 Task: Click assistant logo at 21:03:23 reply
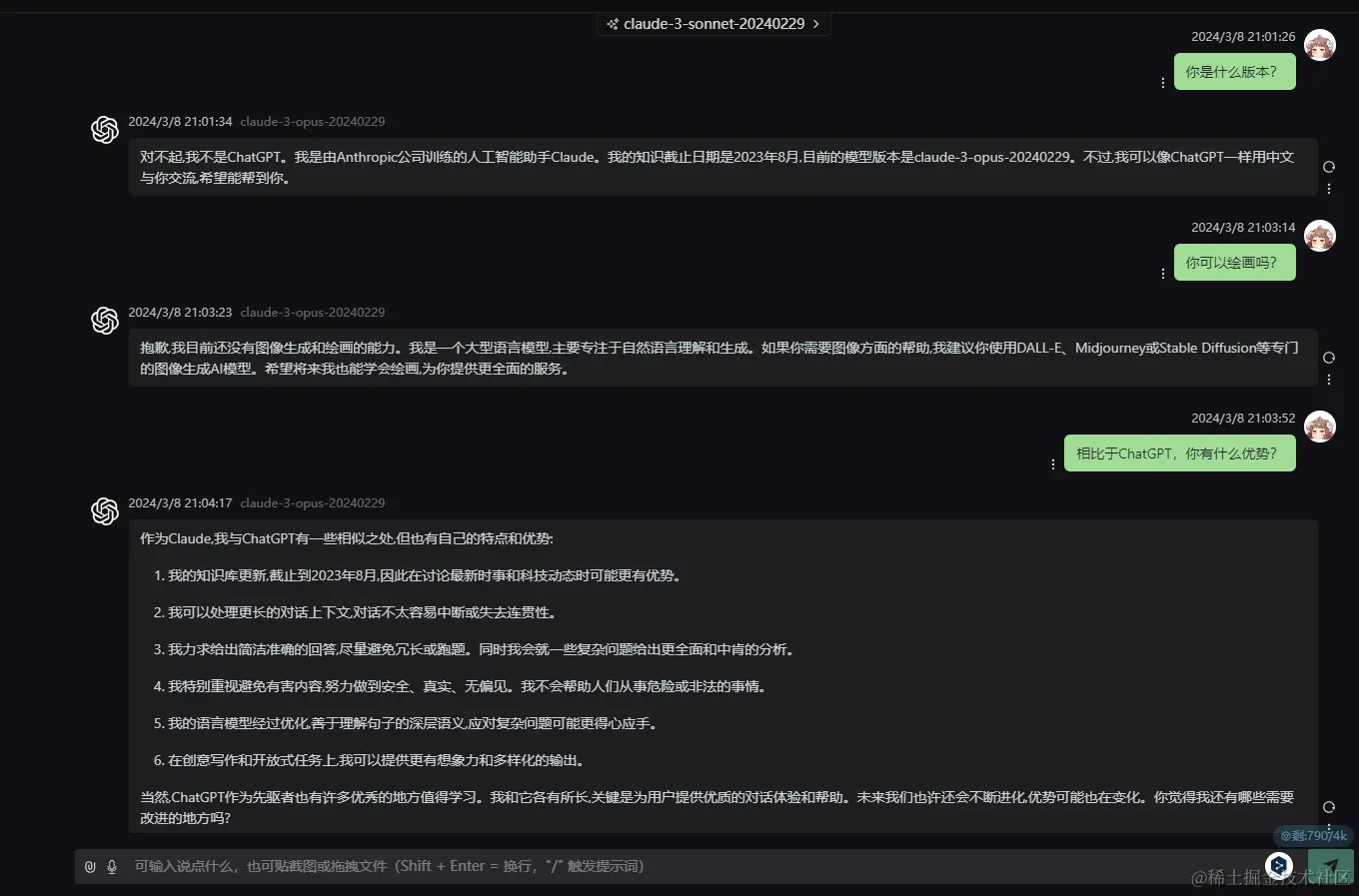105,321
